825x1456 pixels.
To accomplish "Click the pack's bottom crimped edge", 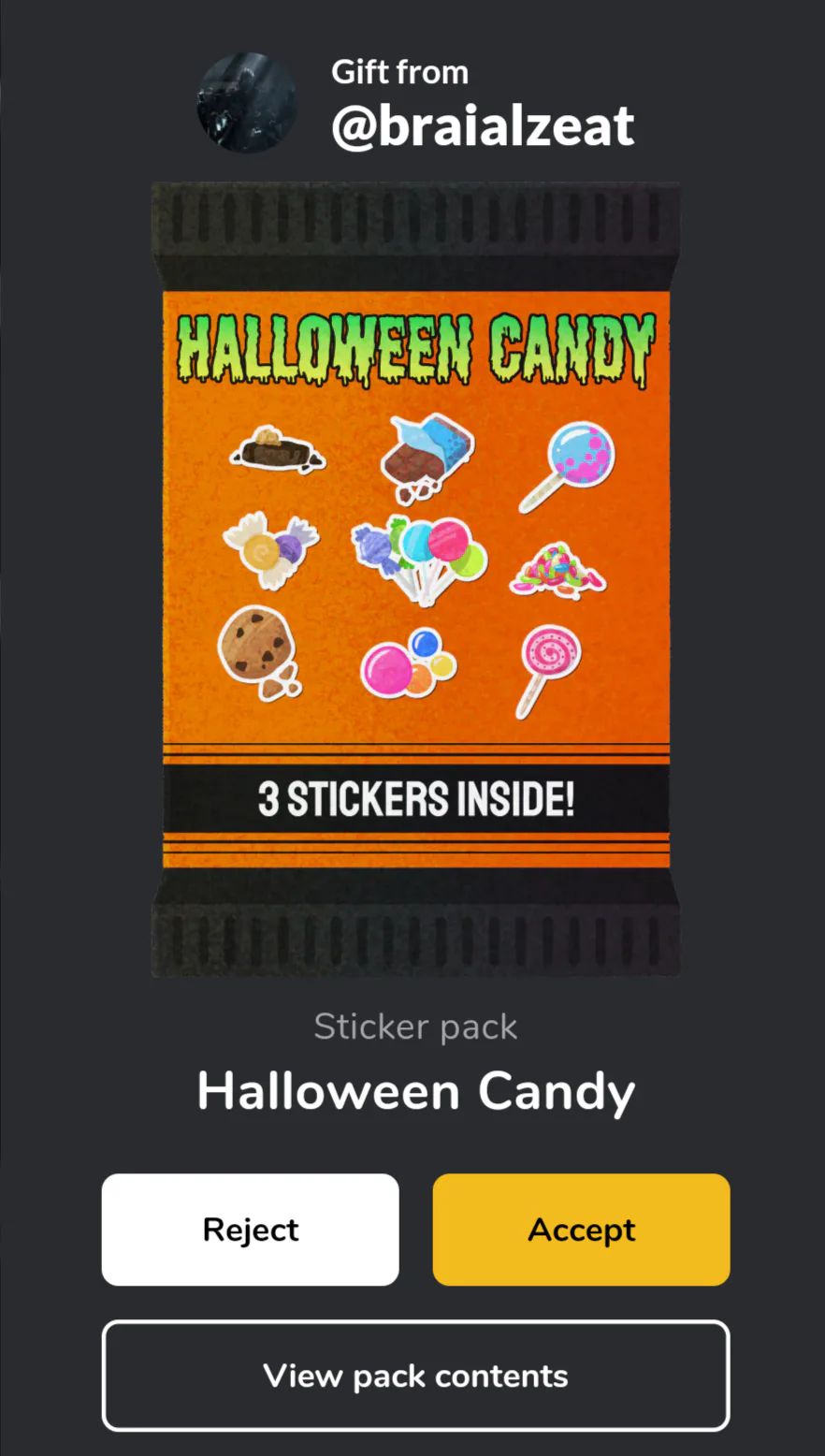I will 416,923.
